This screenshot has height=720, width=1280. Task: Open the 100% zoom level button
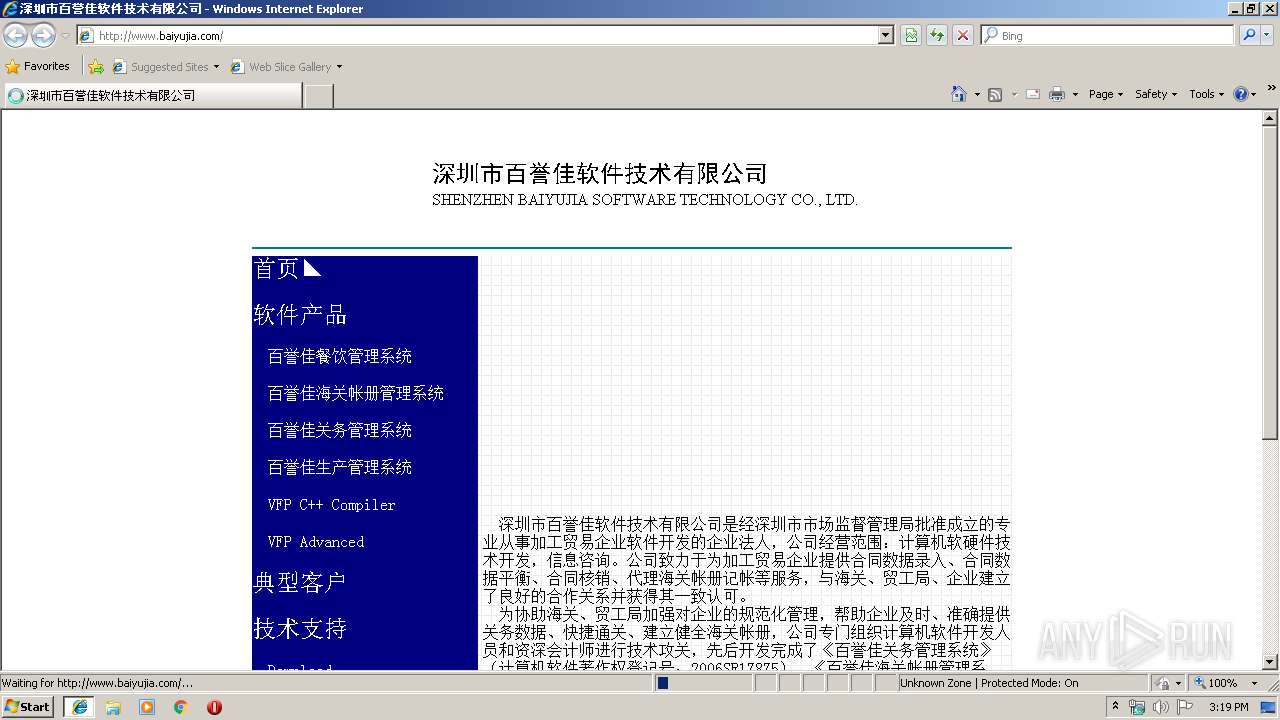pyautogui.click(x=1216, y=683)
